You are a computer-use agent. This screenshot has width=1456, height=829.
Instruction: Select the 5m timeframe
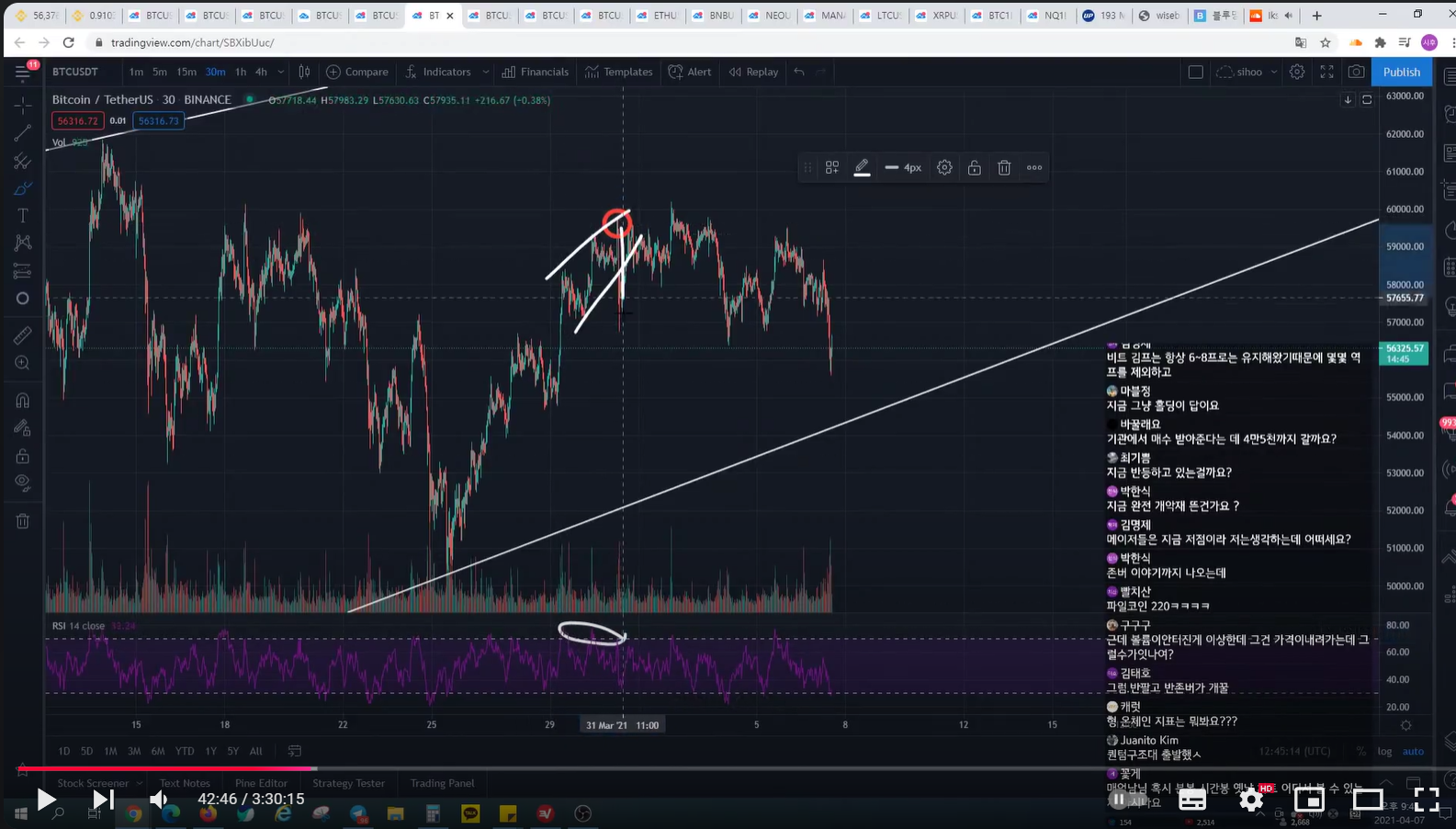[160, 72]
